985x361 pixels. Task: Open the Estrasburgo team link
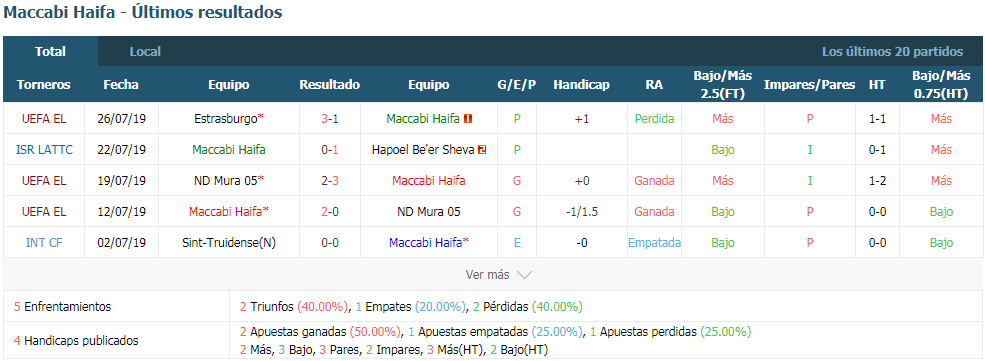(x=226, y=119)
